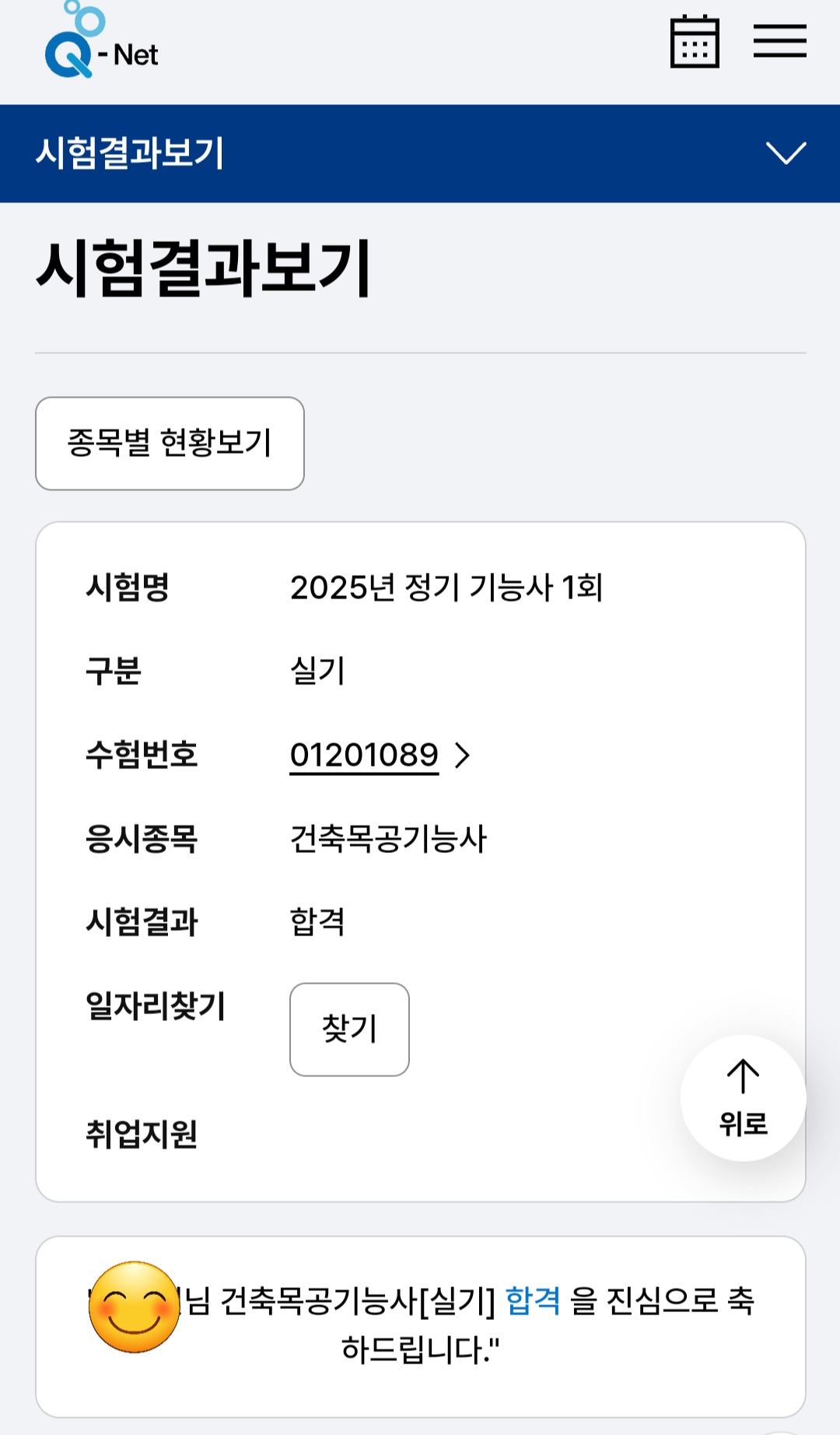Click the arrow next to 01201089
Viewport: 840px width, 1435px height.
tap(463, 755)
